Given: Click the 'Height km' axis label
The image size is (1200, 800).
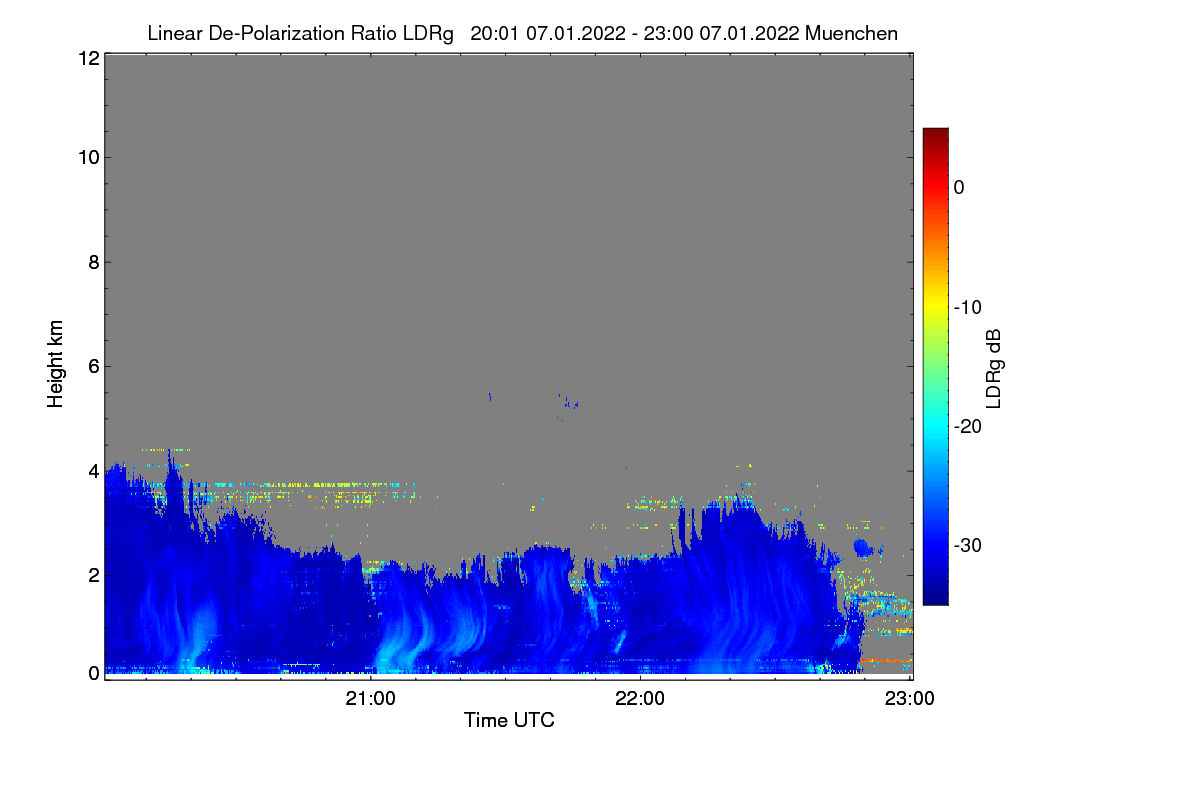Looking at the screenshot, I should pyautogui.click(x=56, y=363).
